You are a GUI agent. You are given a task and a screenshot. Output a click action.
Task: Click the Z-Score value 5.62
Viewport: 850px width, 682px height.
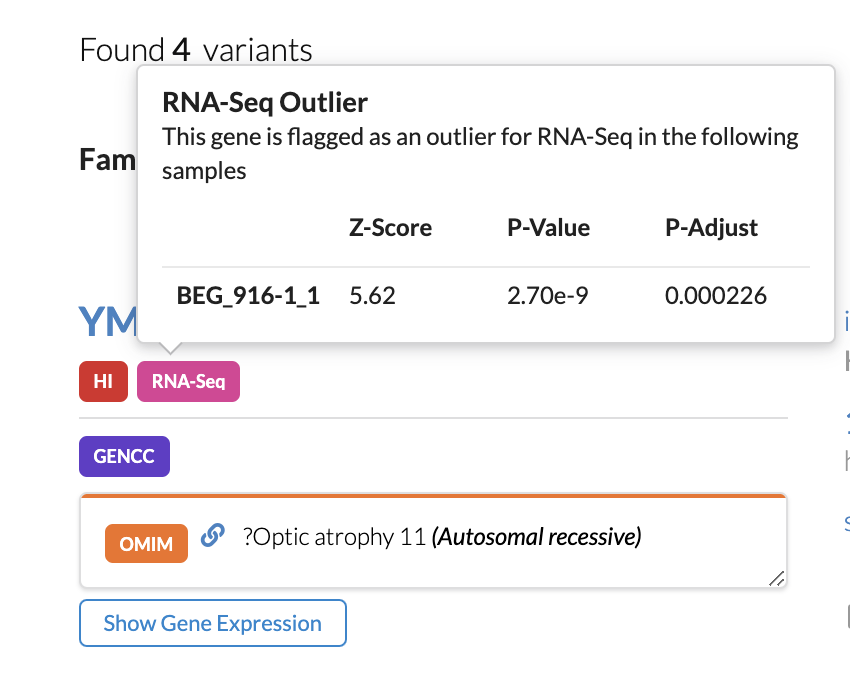click(372, 295)
